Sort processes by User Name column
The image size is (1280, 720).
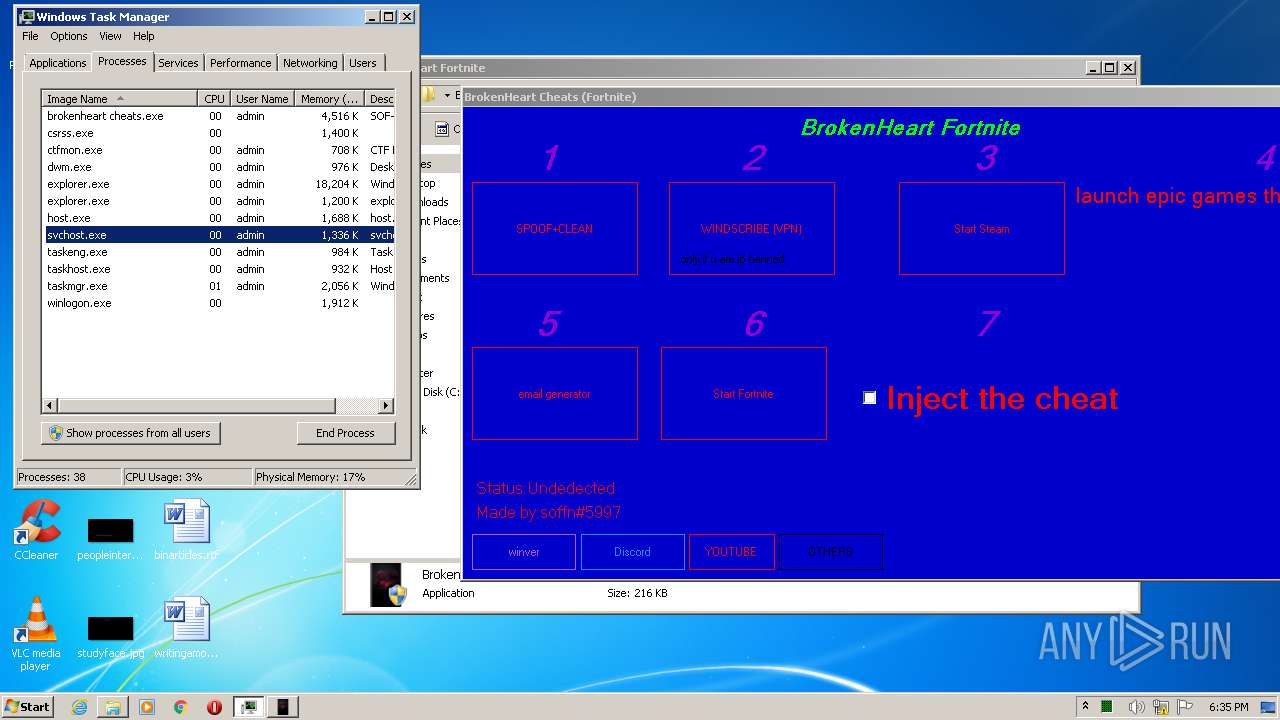(x=263, y=99)
